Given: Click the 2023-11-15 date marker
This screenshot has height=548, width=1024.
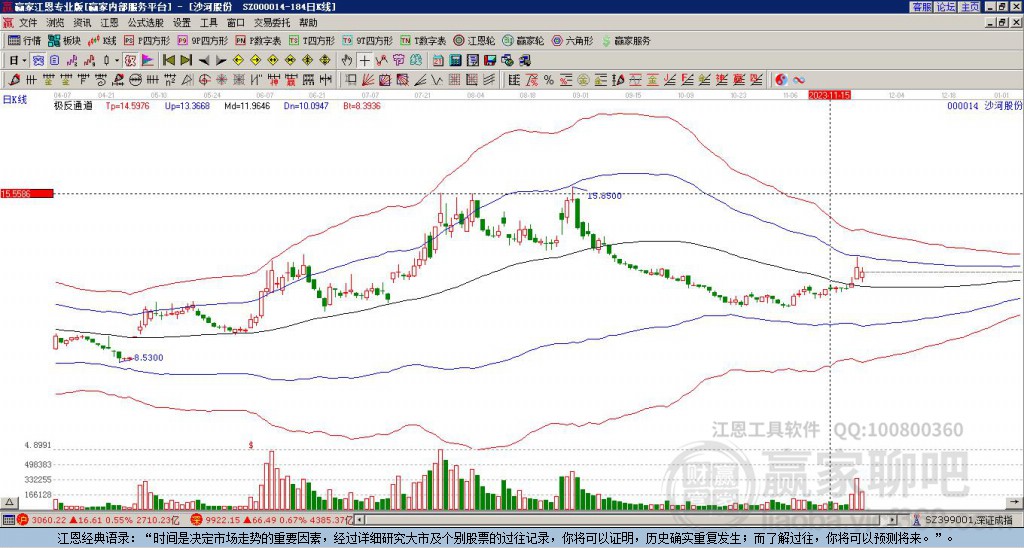Looking at the screenshot, I should click(829, 95).
